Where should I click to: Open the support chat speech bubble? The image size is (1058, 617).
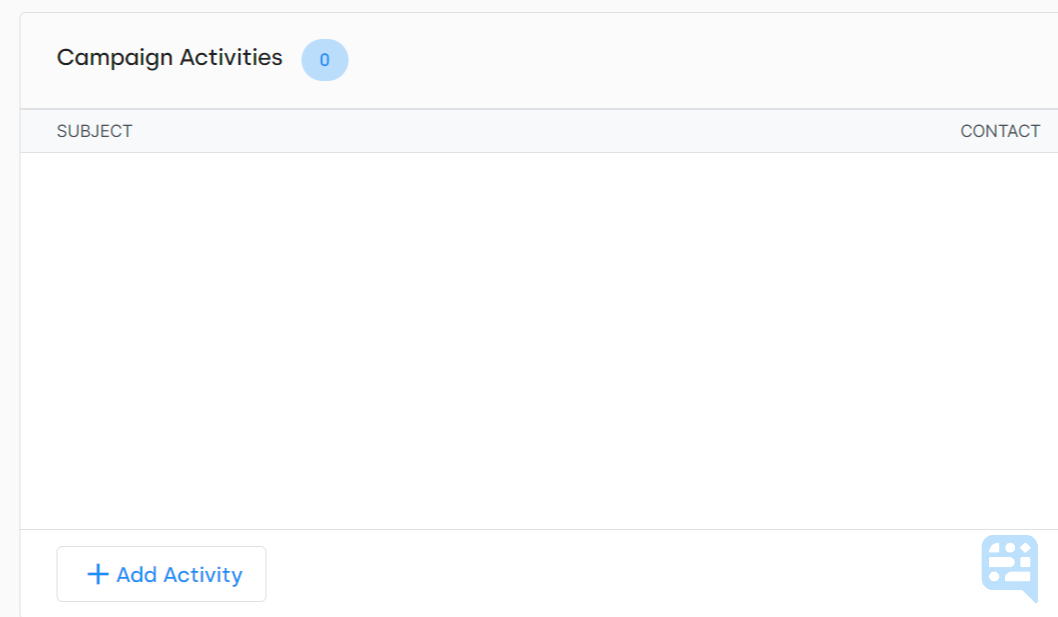[1010, 567]
